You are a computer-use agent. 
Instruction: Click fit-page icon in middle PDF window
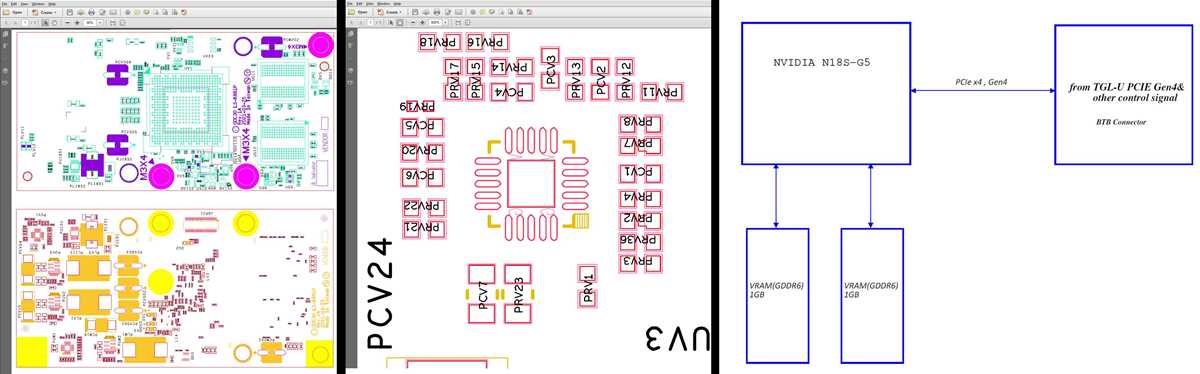tap(467, 22)
